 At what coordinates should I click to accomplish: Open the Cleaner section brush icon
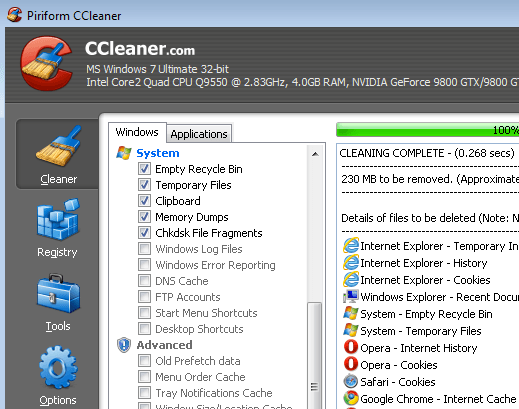click(x=58, y=146)
